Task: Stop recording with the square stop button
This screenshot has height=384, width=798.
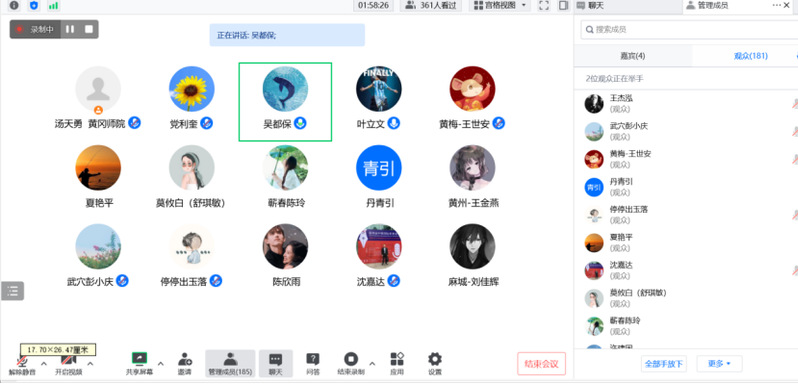Action: click(89, 29)
